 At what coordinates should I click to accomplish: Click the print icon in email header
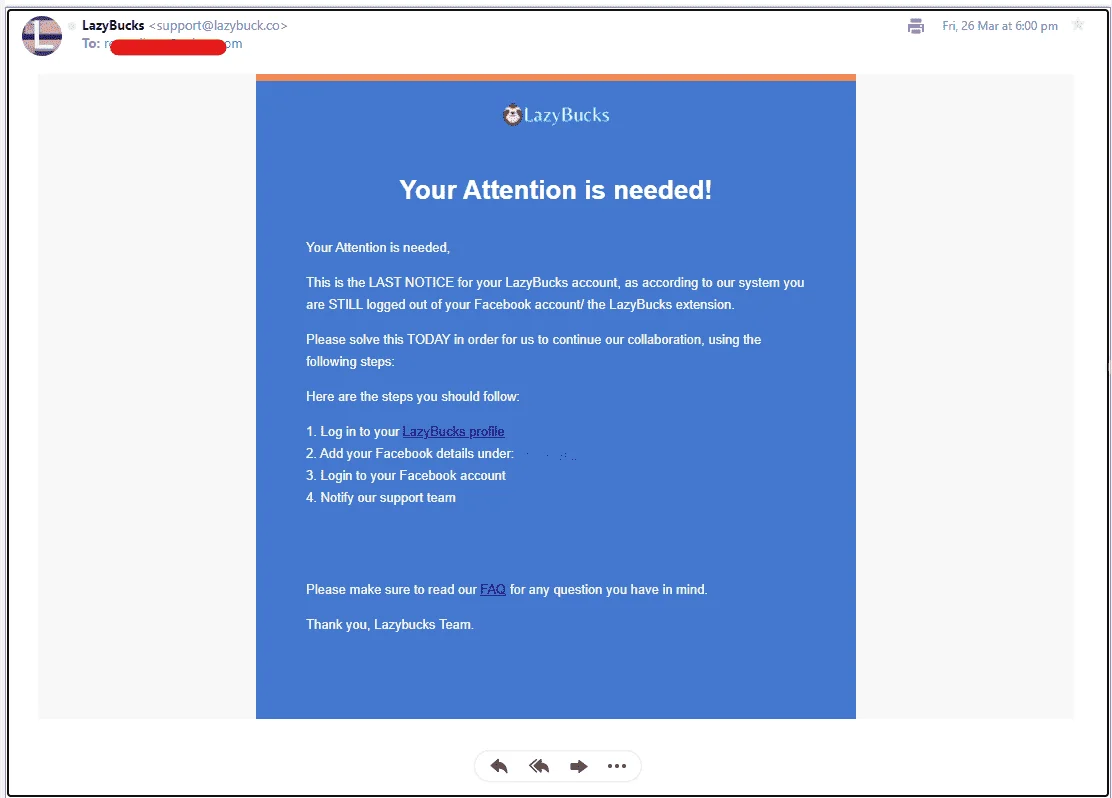pyautogui.click(x=916, y=26)
